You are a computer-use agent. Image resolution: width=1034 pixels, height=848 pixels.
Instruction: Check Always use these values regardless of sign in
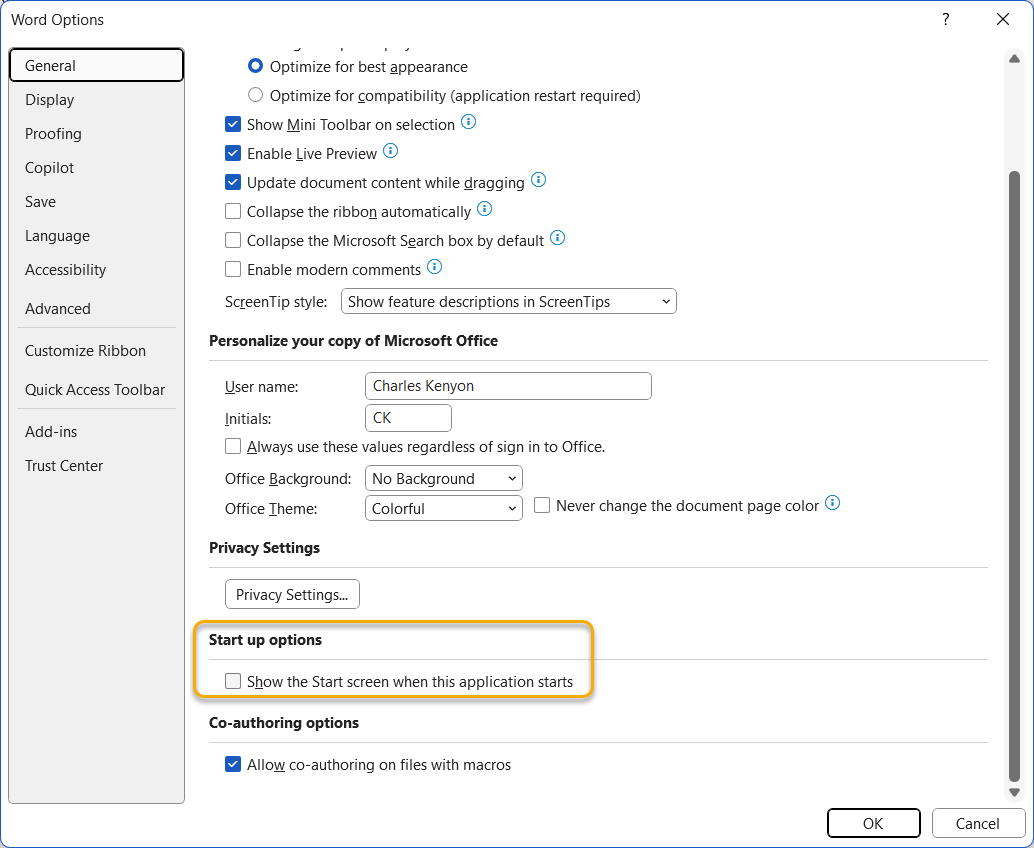point(233,446)
